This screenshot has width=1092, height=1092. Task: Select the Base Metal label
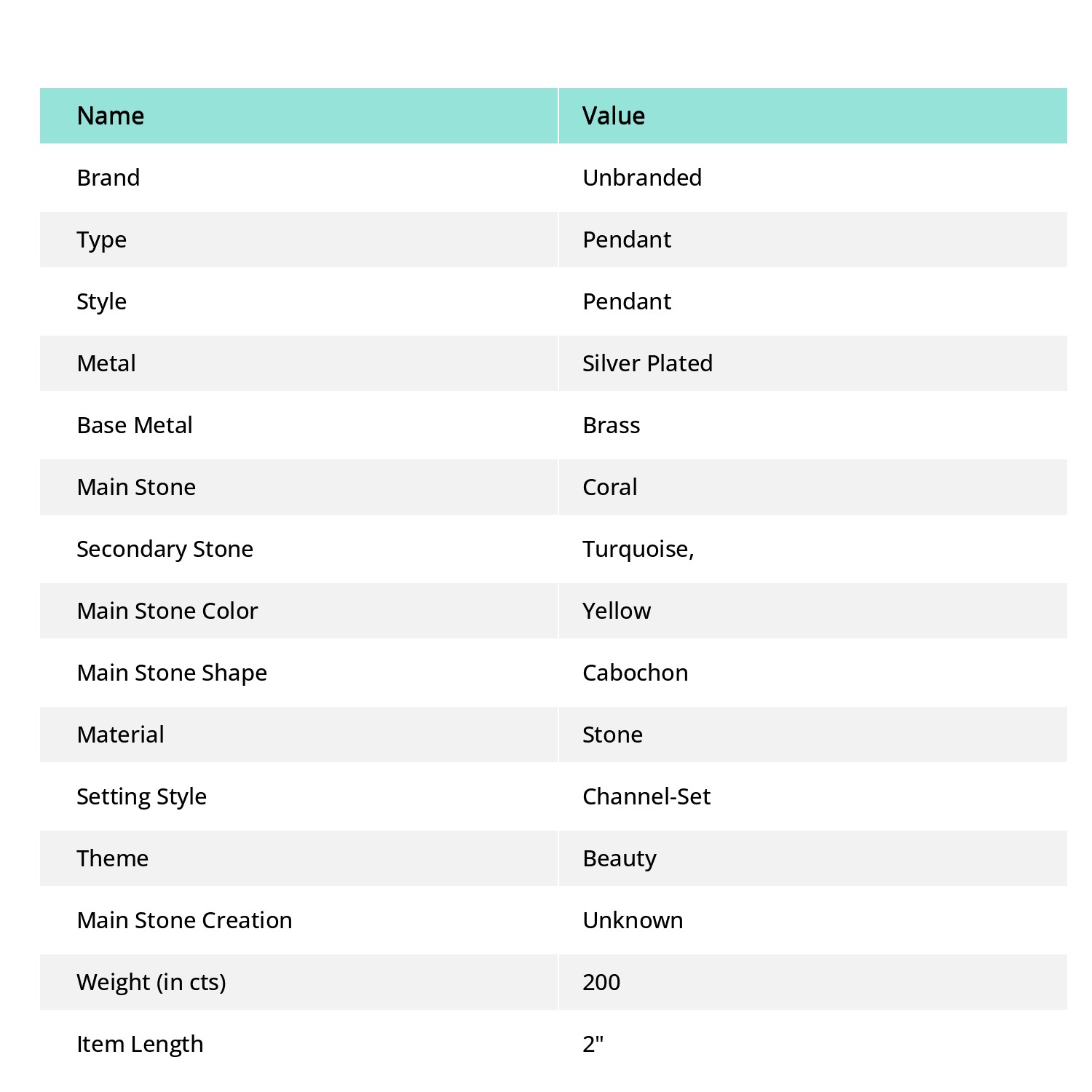(135, 425)
